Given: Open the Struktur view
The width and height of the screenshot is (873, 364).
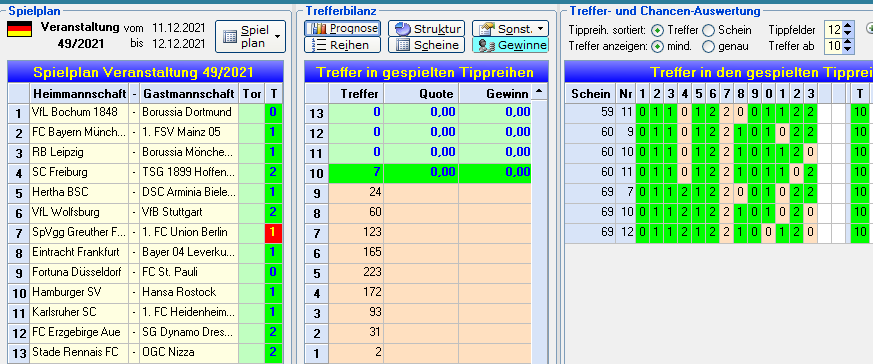Looking at the screenshot, I should pos(426,28).
